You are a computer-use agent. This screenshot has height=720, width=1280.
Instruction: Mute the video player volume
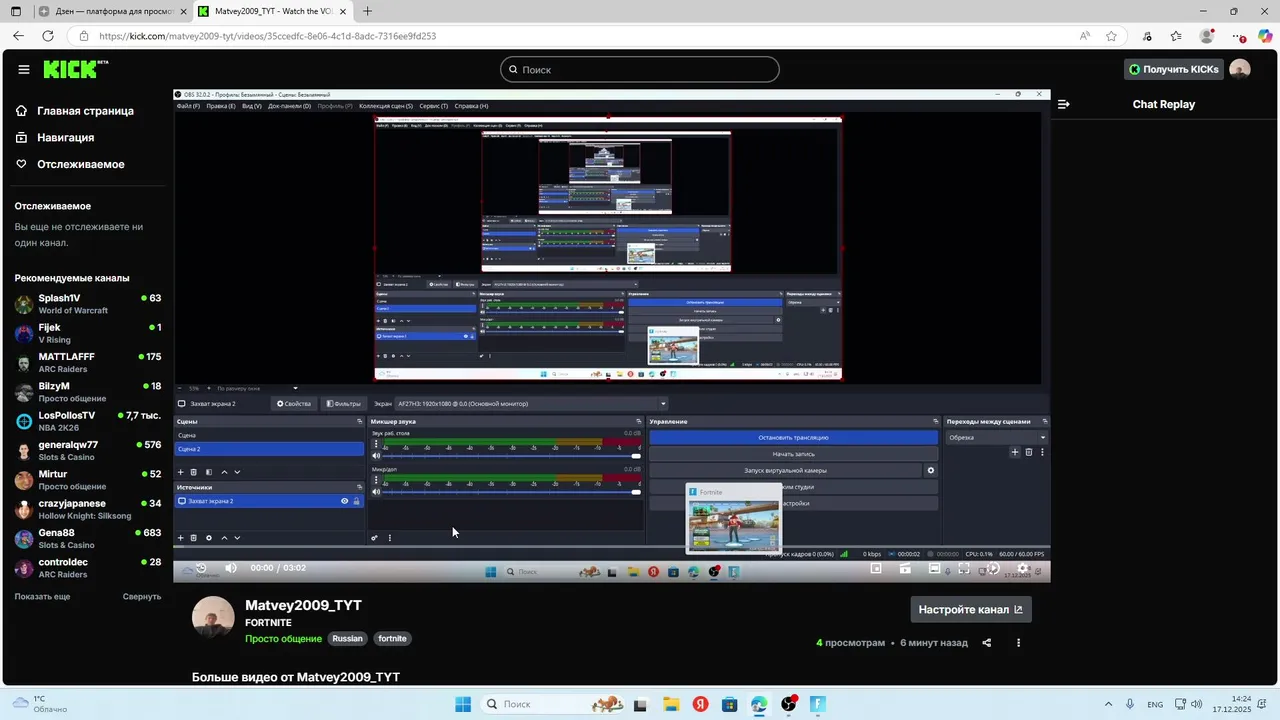(x=231, y=568)
